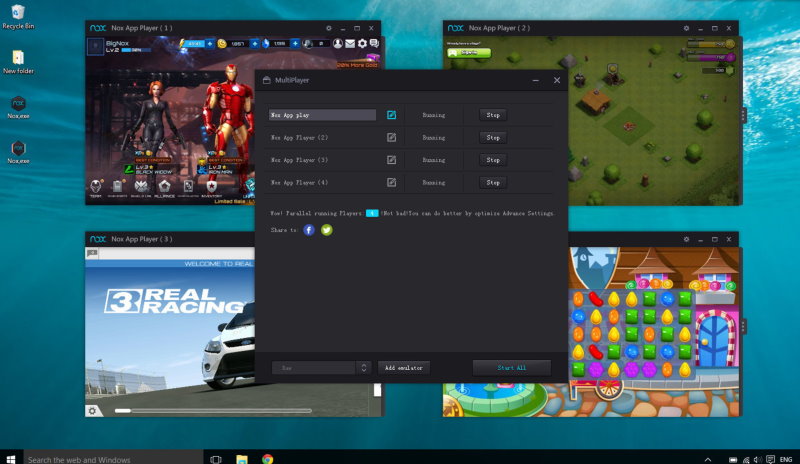Viewport: 800px width, 464px height.
Task: Click BigNox avatar in Player 1 game
Action: pyautogui.click(x=95, y=46)
